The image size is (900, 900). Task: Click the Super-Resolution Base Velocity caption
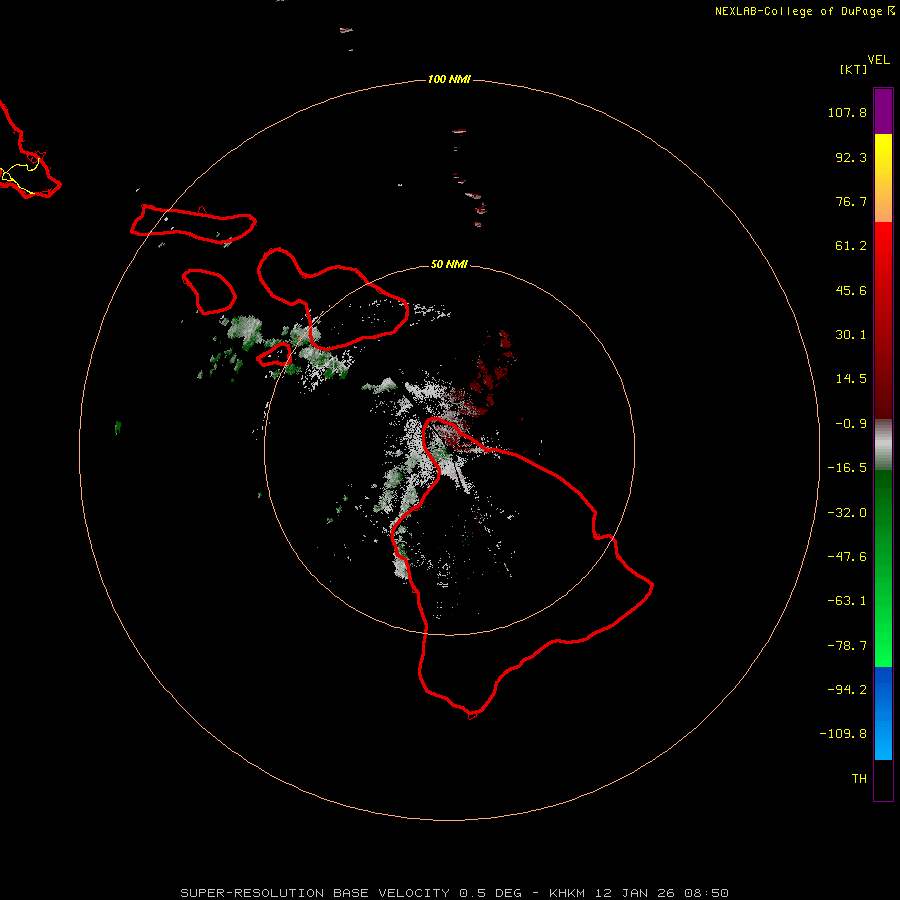click(454, 893)
